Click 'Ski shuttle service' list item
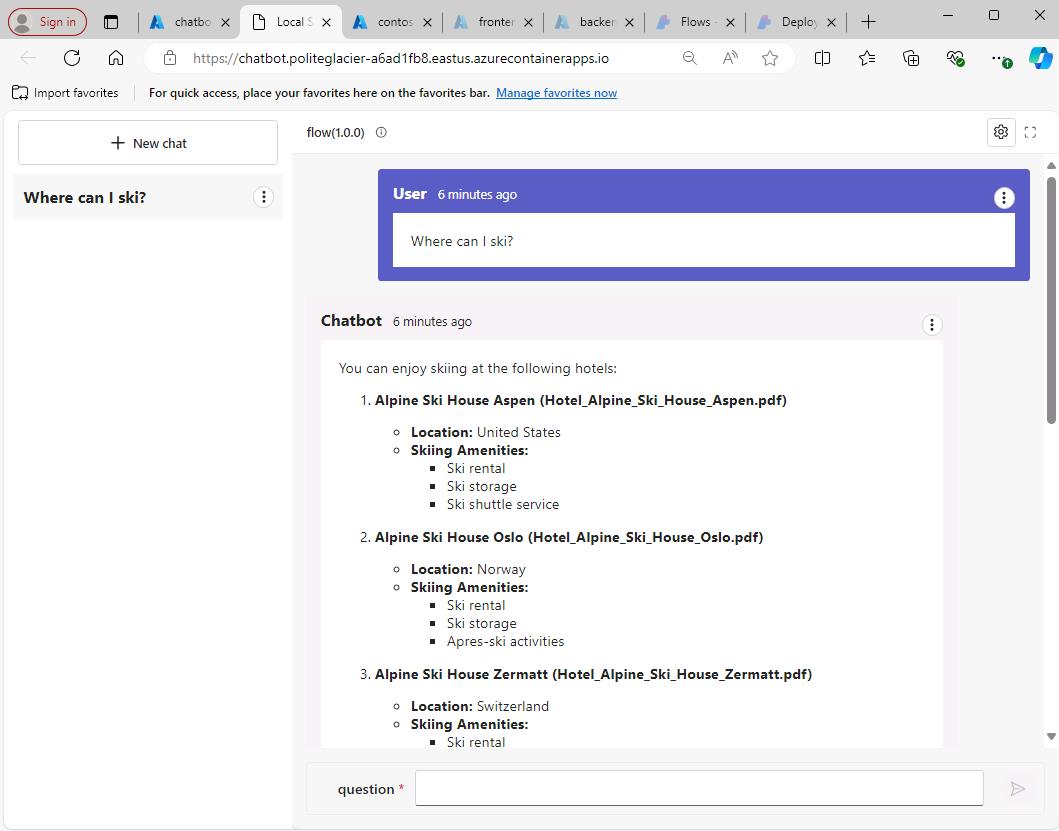The width and height of the screenshot is (1059, 831). tap(502, 504)
